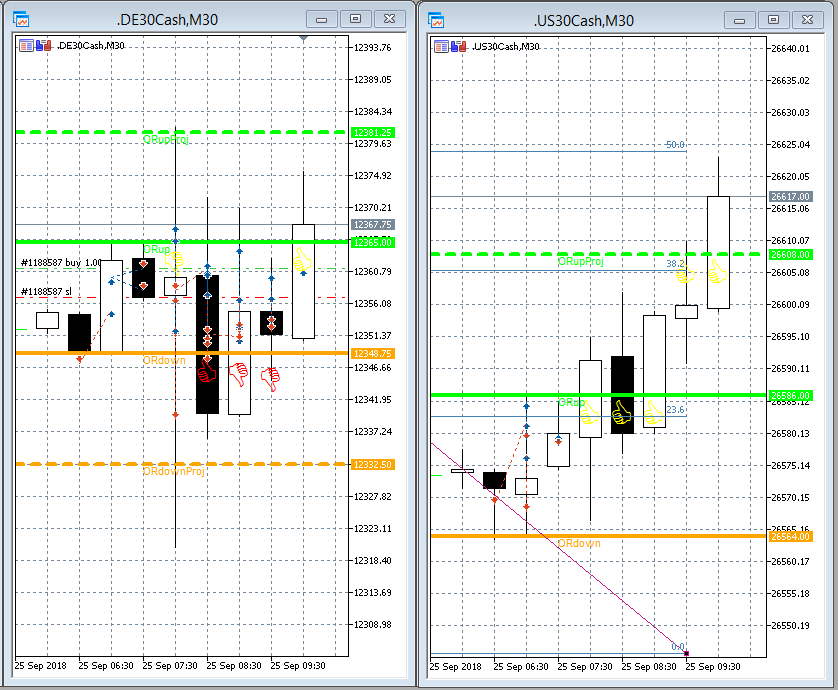
Task: Click the Fibonacci 38.2 level label
Action: [x=675, y=264]
